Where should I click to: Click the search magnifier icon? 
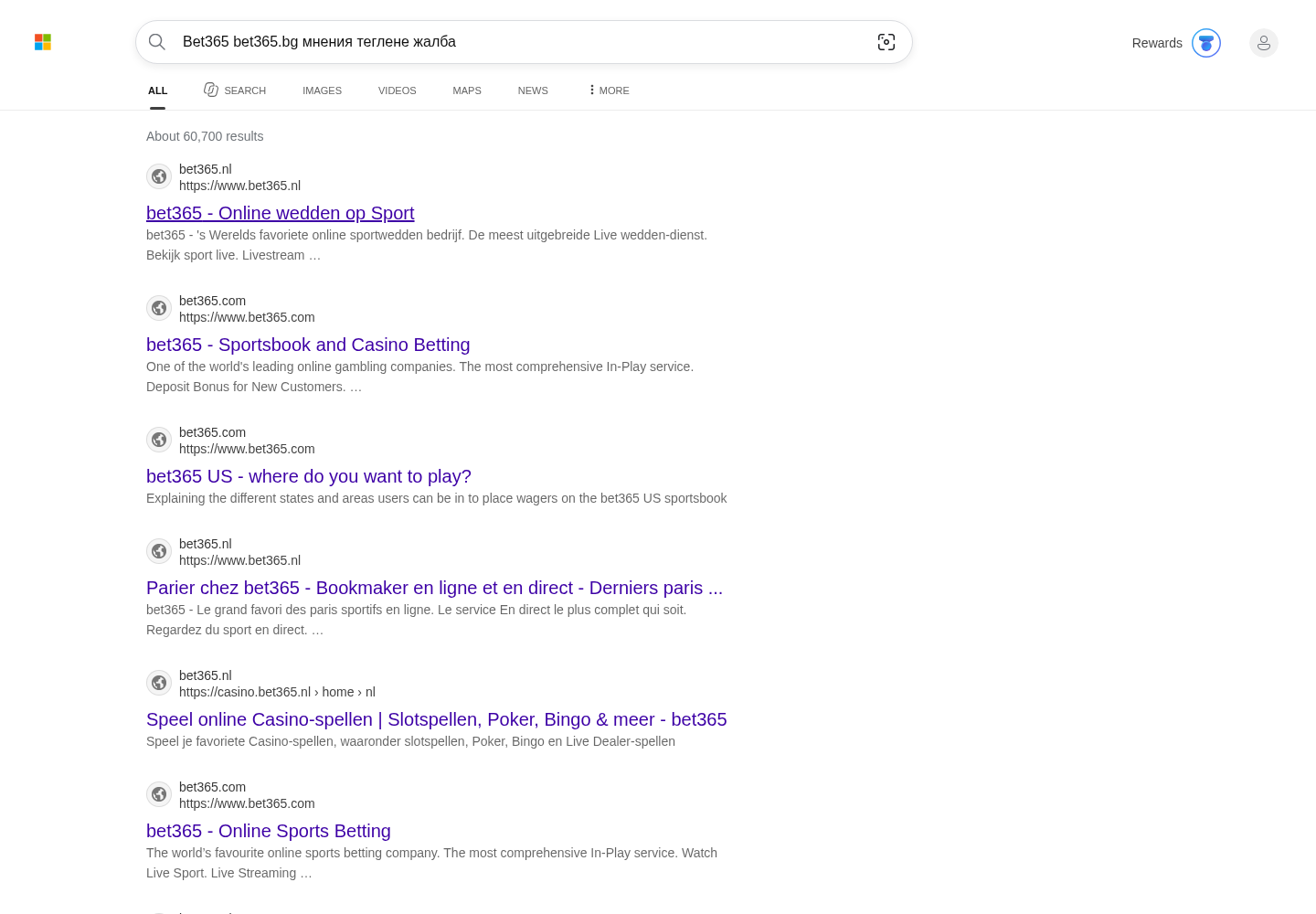pyautogui.click(x=157, y=42)
